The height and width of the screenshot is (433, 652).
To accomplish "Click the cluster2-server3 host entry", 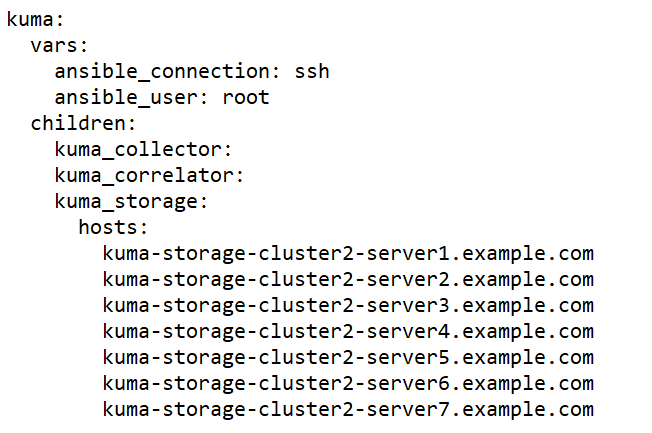I will coord(348,305).
